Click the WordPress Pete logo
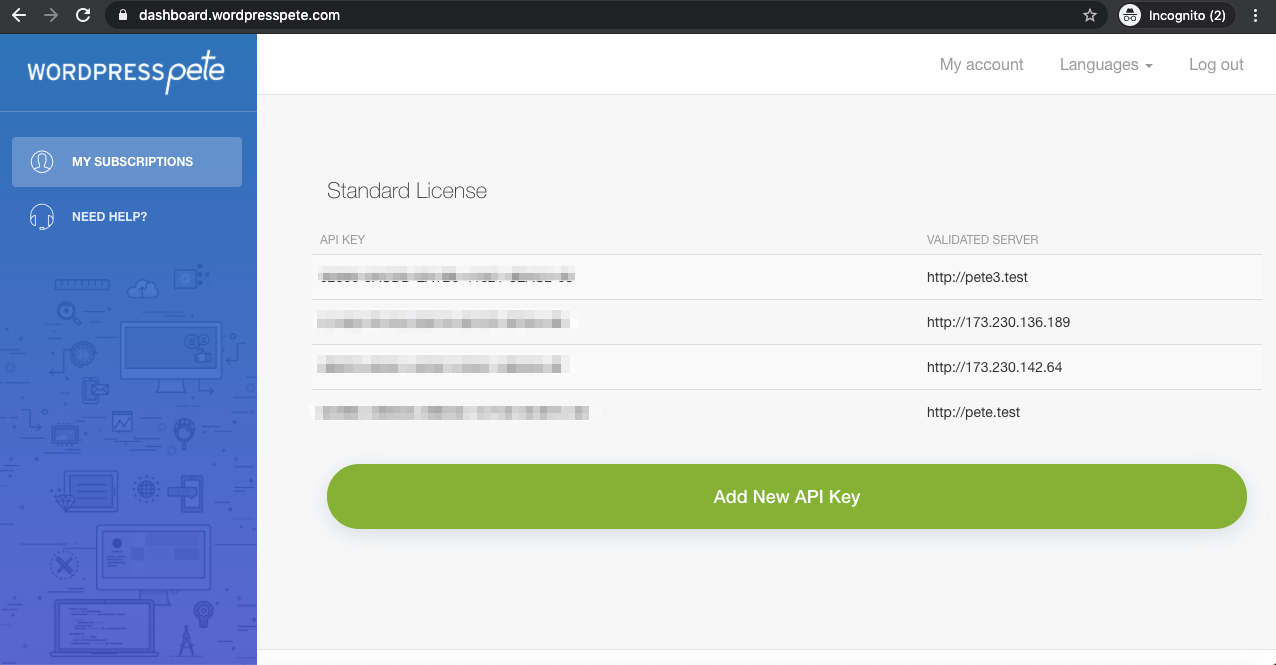 (126, 72)
